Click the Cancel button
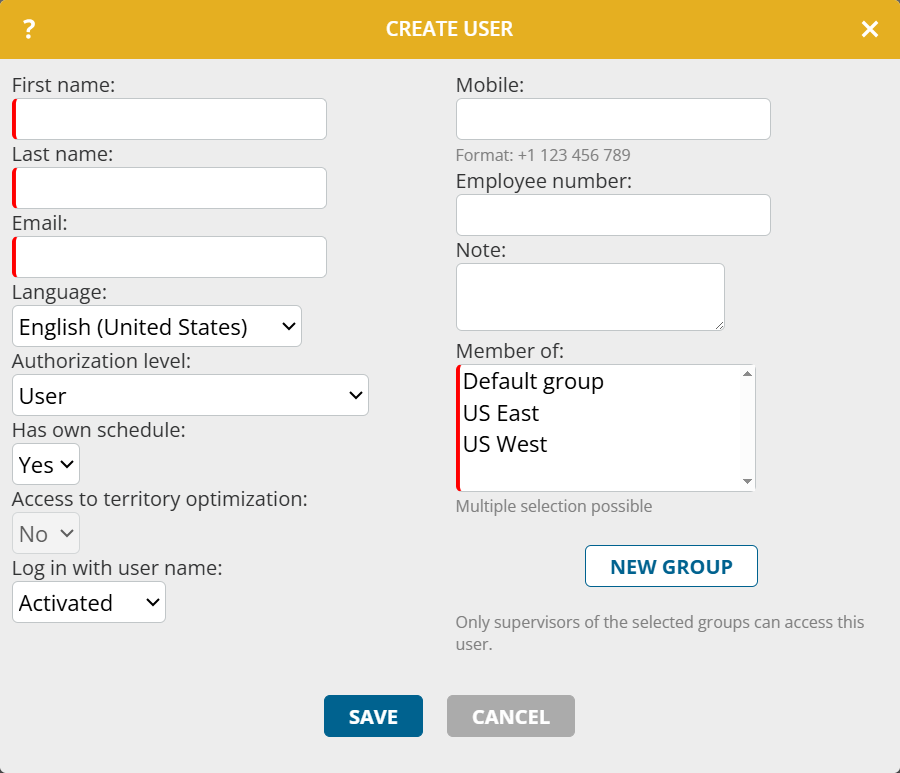 coord(510,716)
